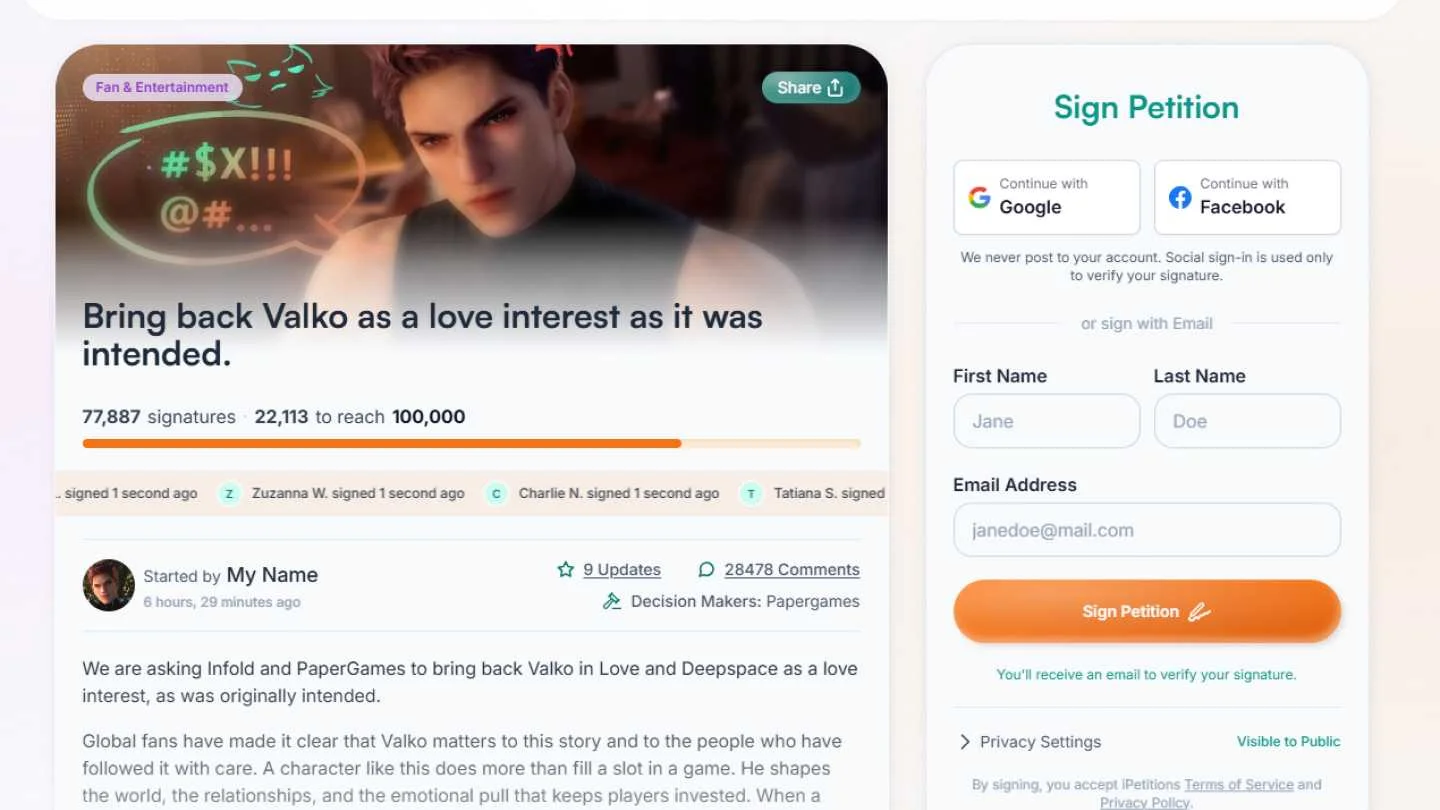This screenshot has width=1440, height=810.
Task: Click Zuzanna W. signer avatar badge
Action: coord(230,493)
